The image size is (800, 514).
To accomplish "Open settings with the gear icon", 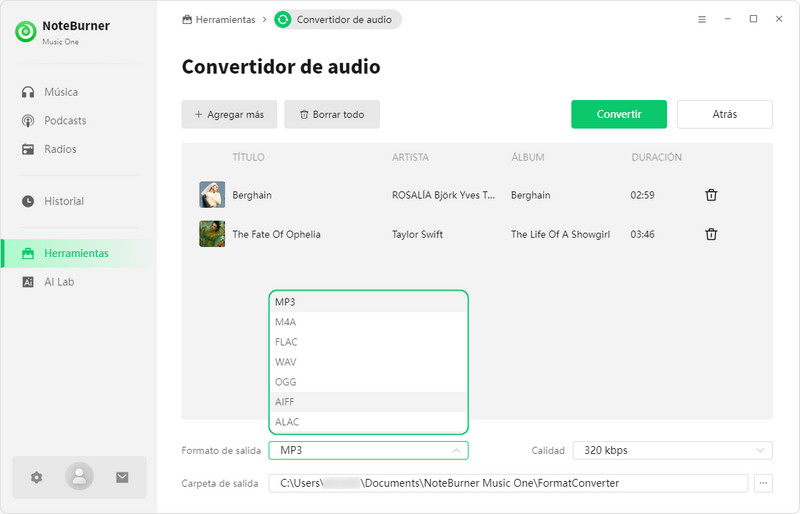I will tap(36, 477).
